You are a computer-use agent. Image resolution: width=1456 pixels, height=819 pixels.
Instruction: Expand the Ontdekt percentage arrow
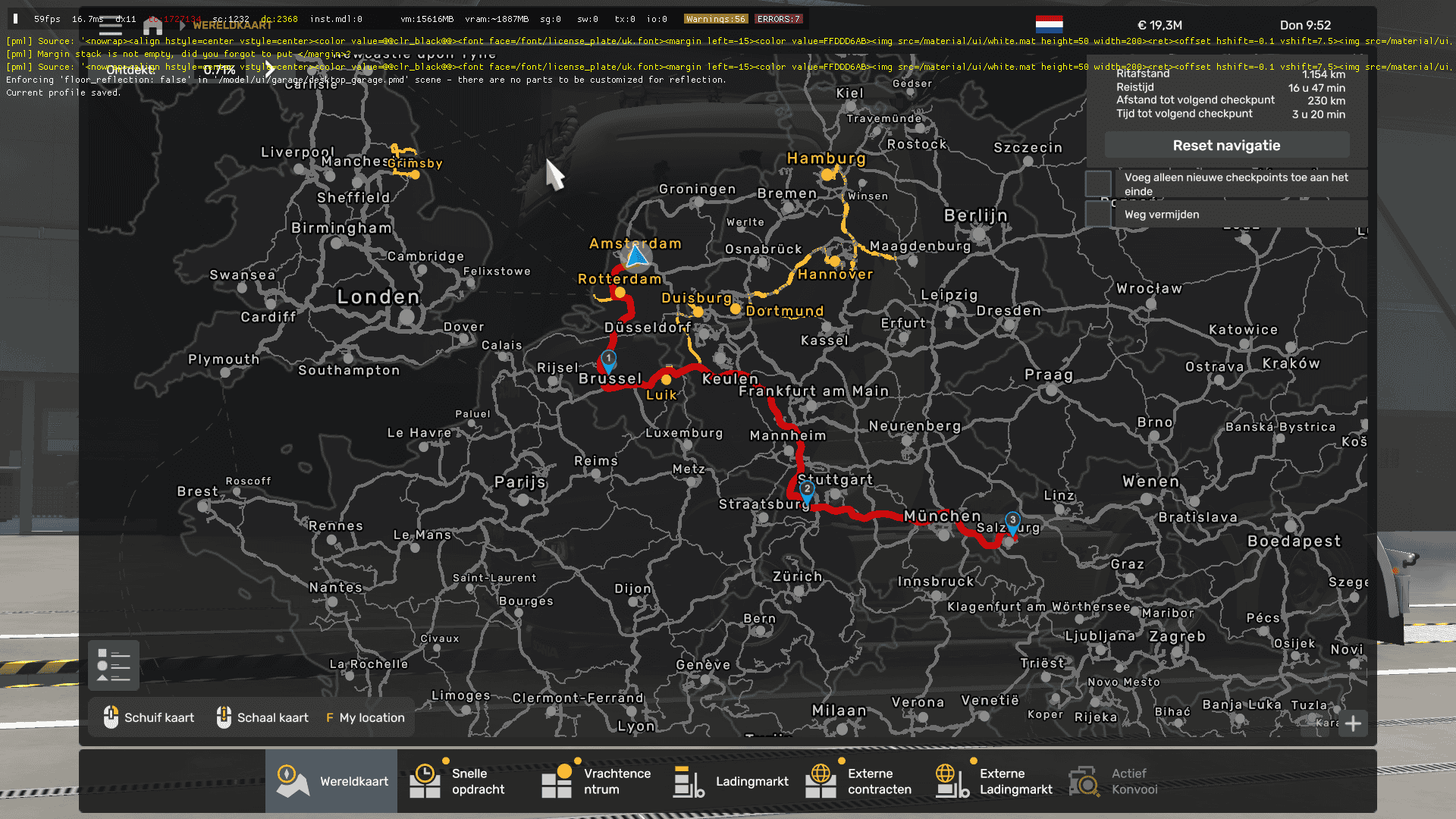269,70
